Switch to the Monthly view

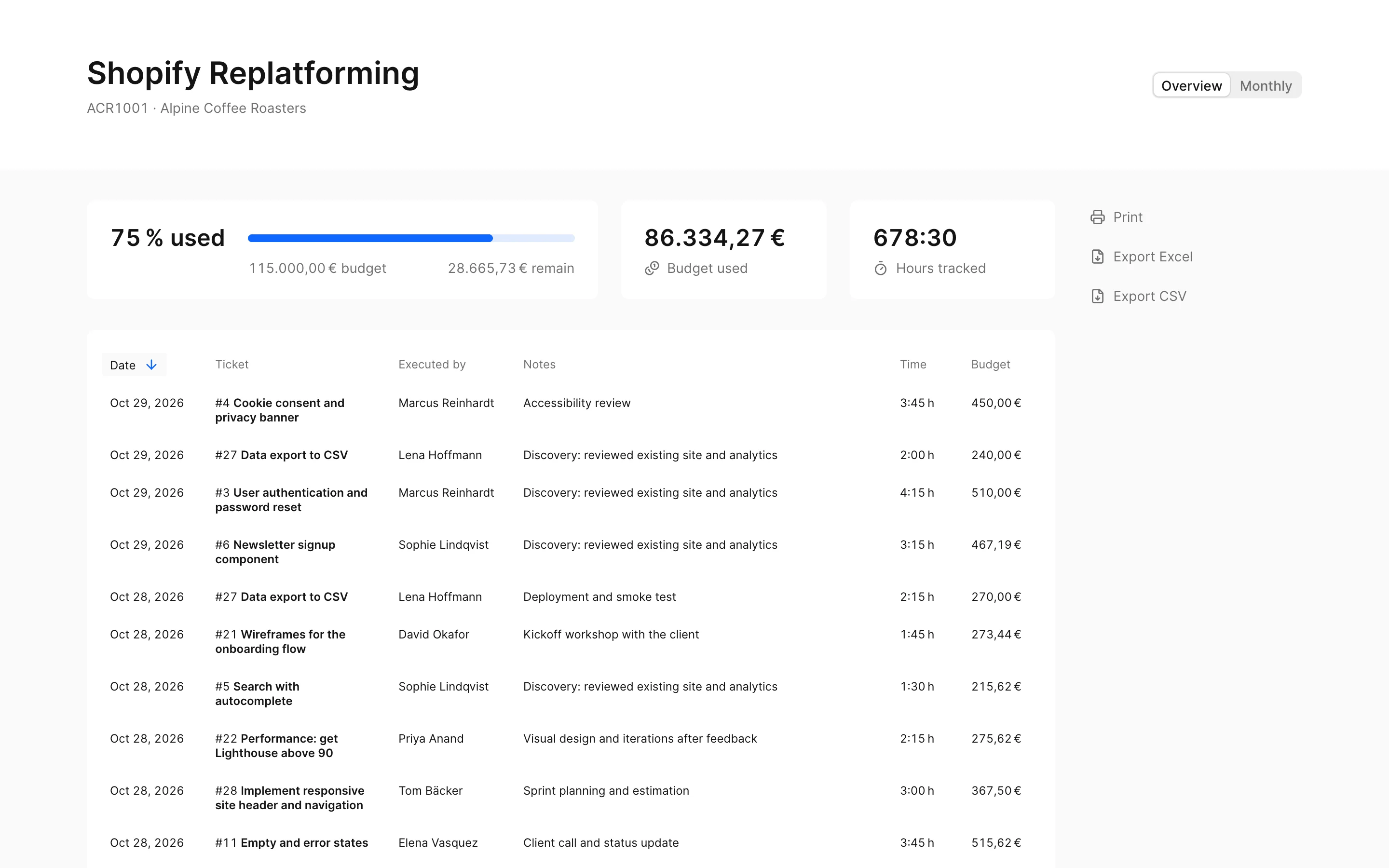click(x=1266, y=85)
